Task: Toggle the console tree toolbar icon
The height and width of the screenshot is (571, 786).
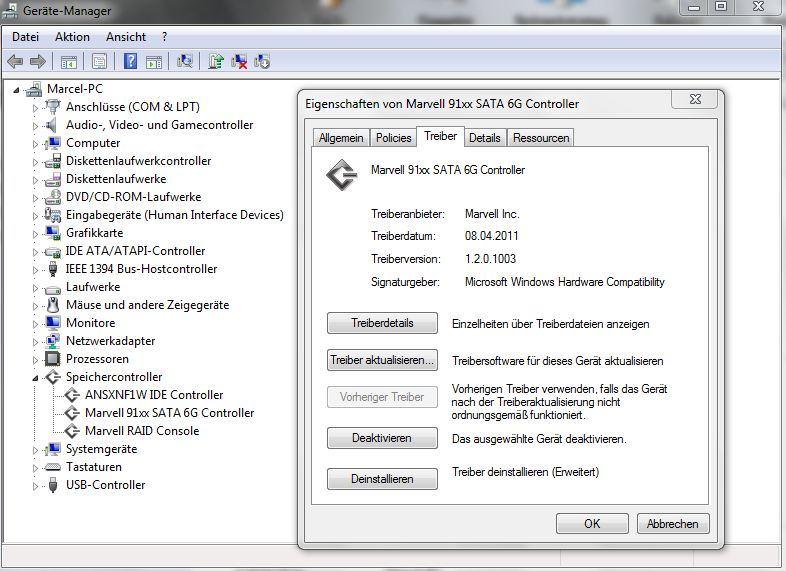Action: coord(69,62)
